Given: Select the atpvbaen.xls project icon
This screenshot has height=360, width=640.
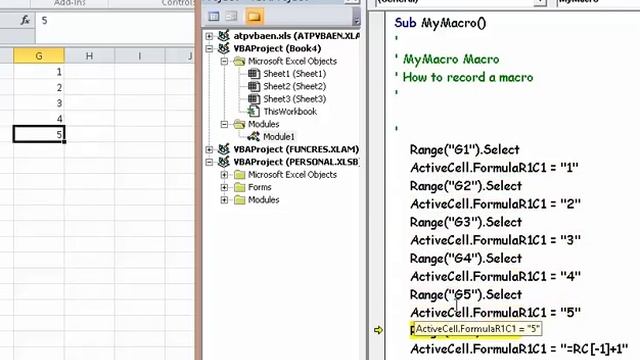Looking at the screenshot, I should tap(224, 36).
